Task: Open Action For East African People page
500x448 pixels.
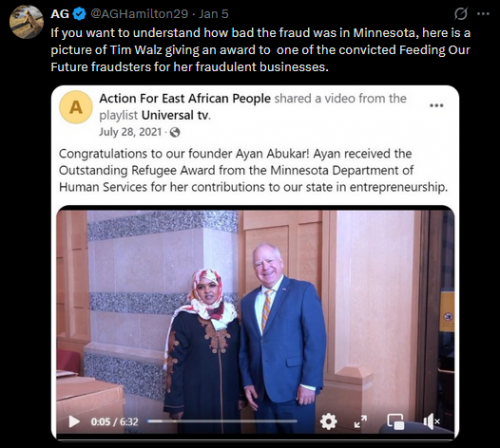Action: click(x=185, y=99)
